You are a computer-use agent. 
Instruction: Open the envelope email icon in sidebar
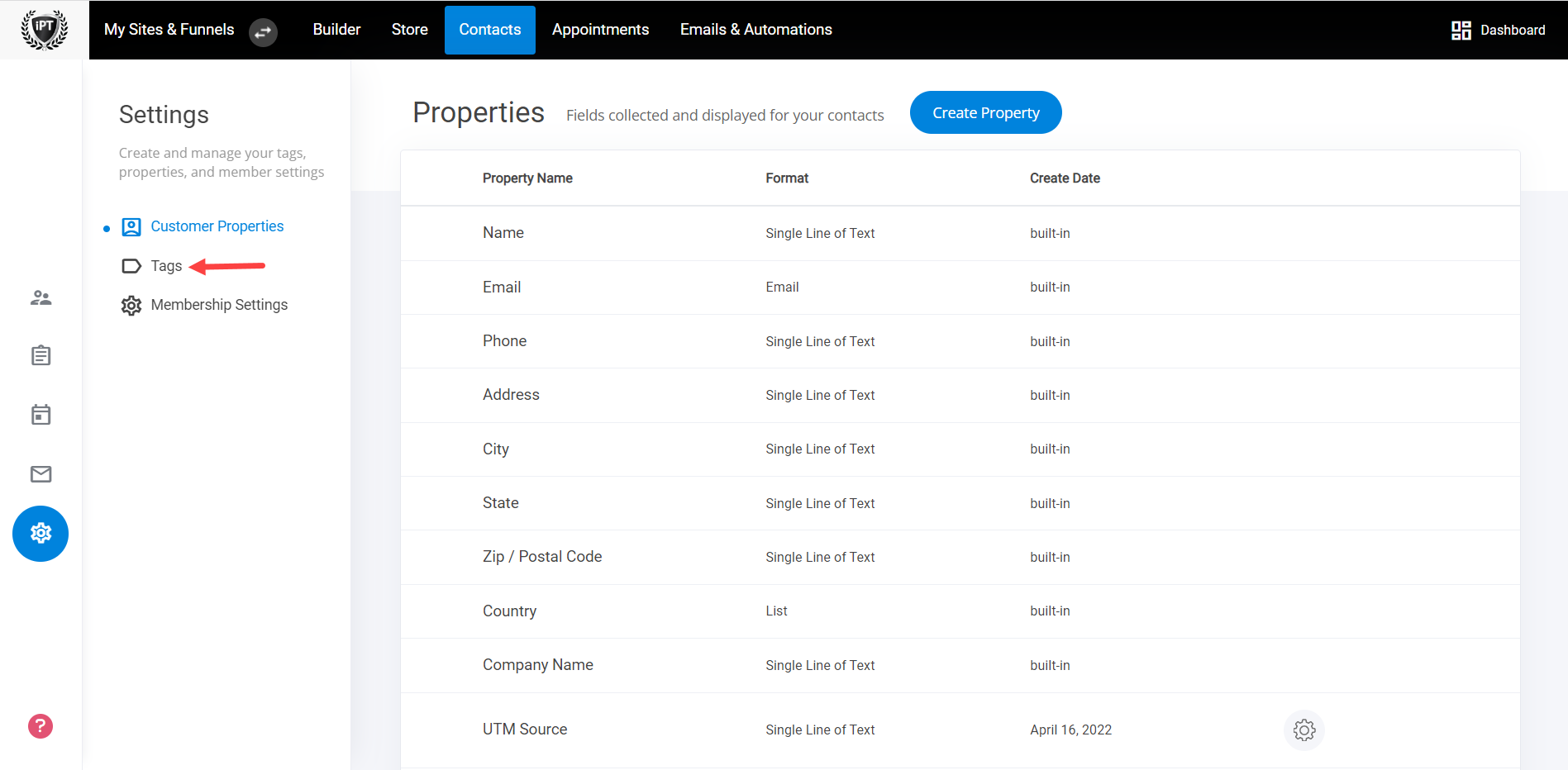pyautogui.click(x=41, y=473)
